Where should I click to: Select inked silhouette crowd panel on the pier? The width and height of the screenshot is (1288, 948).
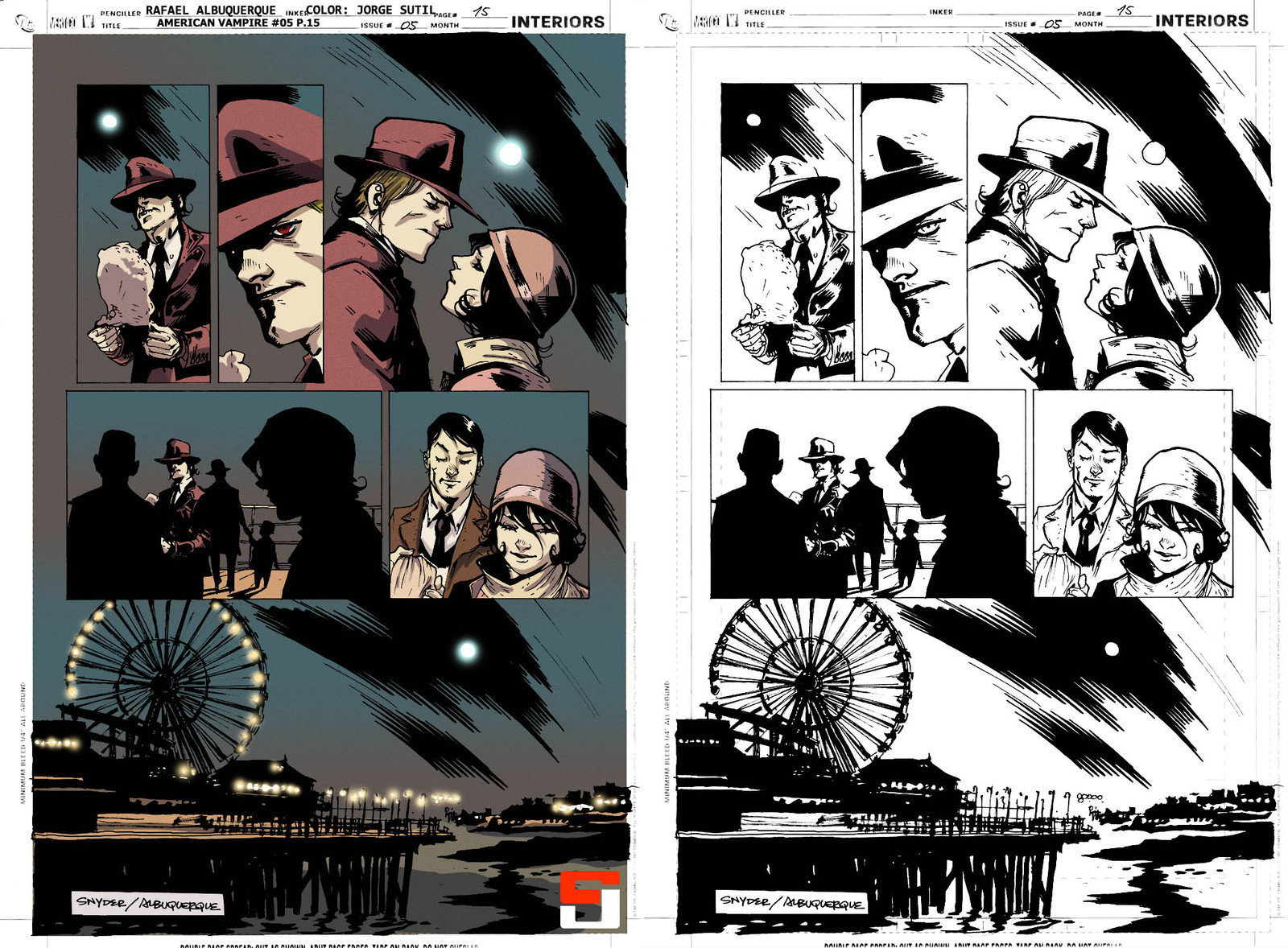tap(868, 493)
